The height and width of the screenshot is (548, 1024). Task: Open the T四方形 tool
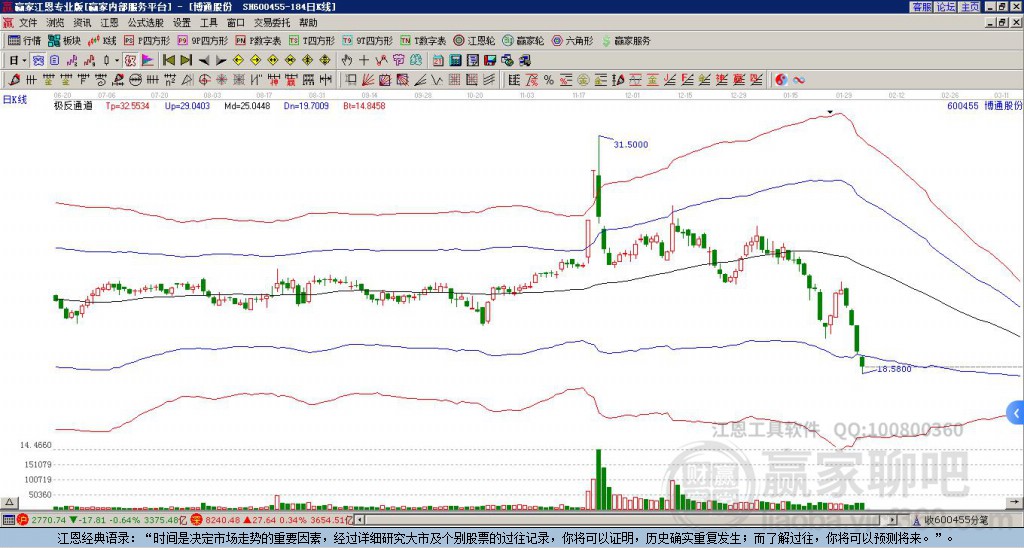pyautogui.click(x=312, y=40)
